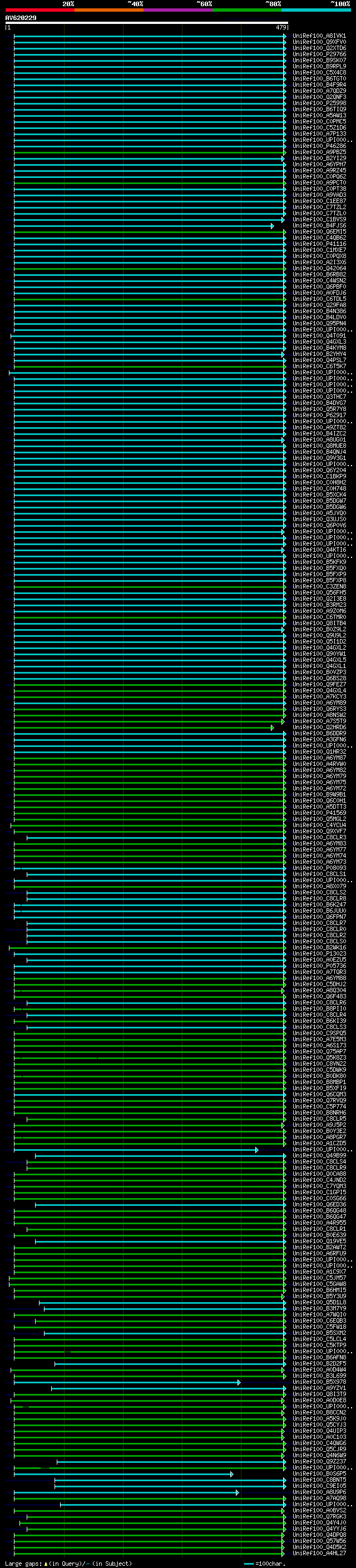Click the red 20% identity legend segment
This screenshot has width=356, height=1568.
pyautogui.click(x=39, y=10)
